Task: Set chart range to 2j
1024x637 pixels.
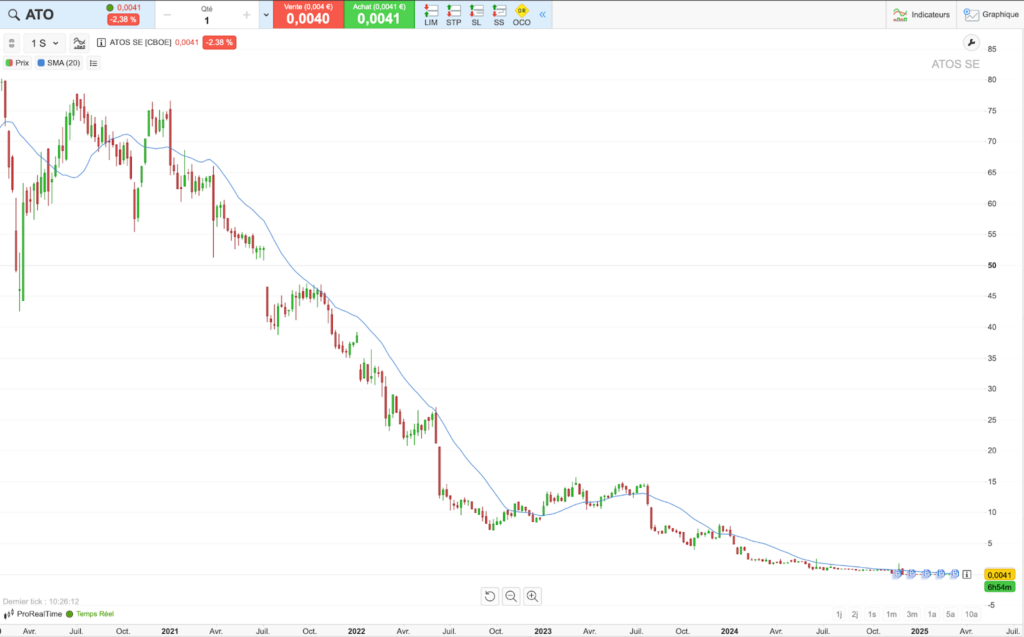Action: [855, 614]
